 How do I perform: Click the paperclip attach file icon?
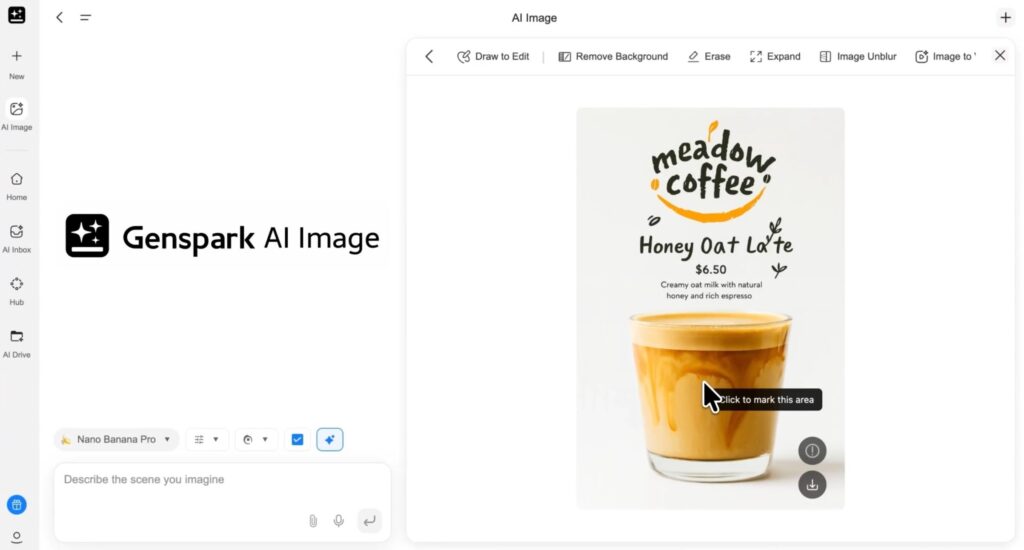[x=312, y=521]
